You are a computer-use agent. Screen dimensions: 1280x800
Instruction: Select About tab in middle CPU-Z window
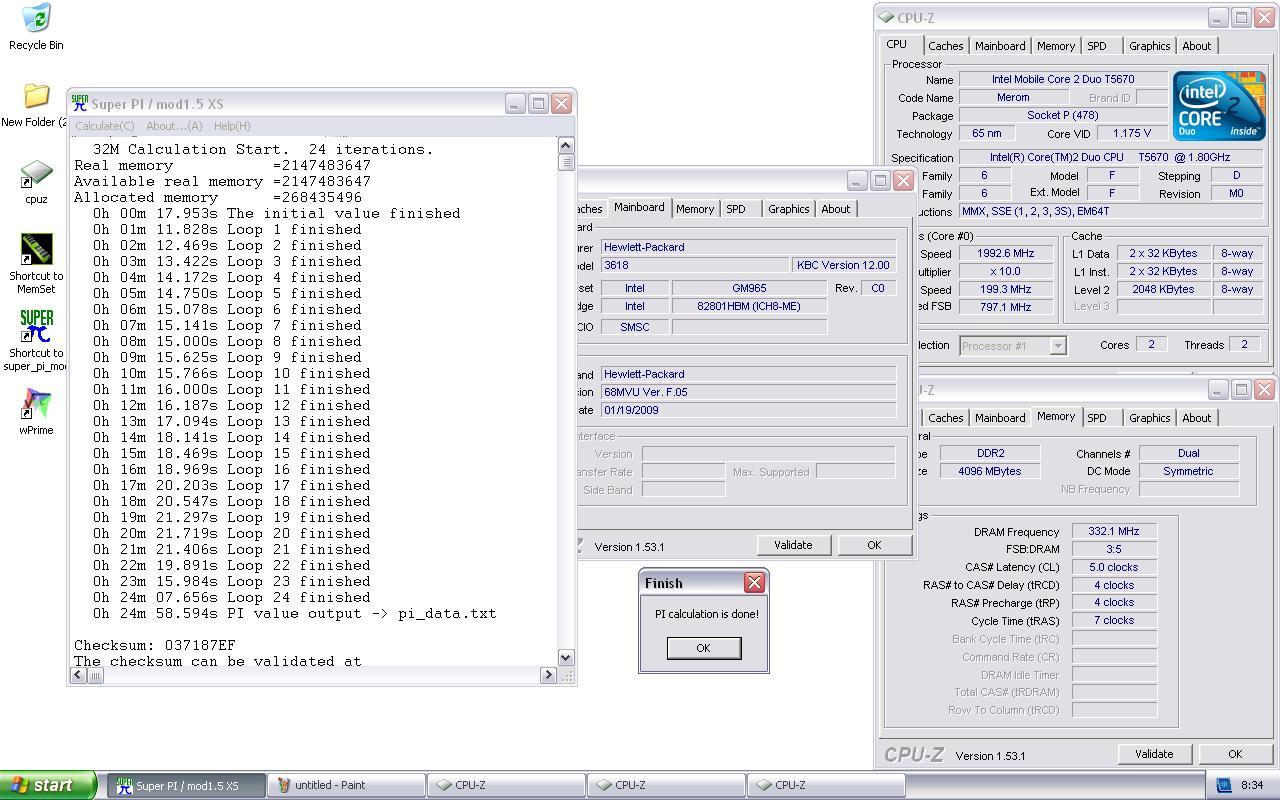pos(835,209)
